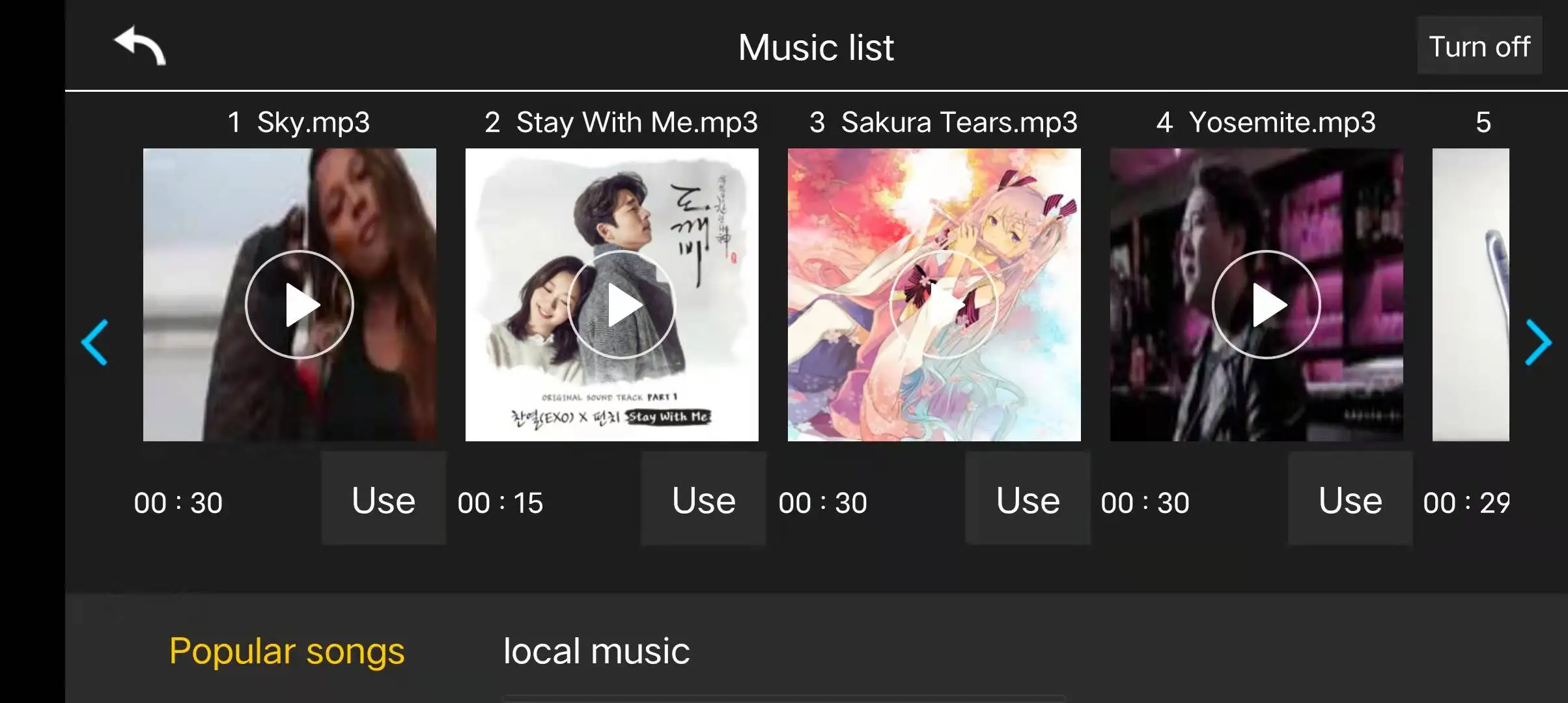The width and height of the screenshot is (1568, 703).
Task: Show more songs with right chevron
Action: tap(1538, 342)
